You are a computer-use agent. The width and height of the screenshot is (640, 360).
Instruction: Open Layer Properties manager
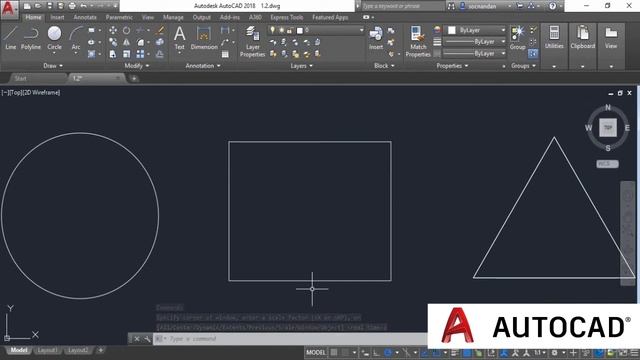253,41
